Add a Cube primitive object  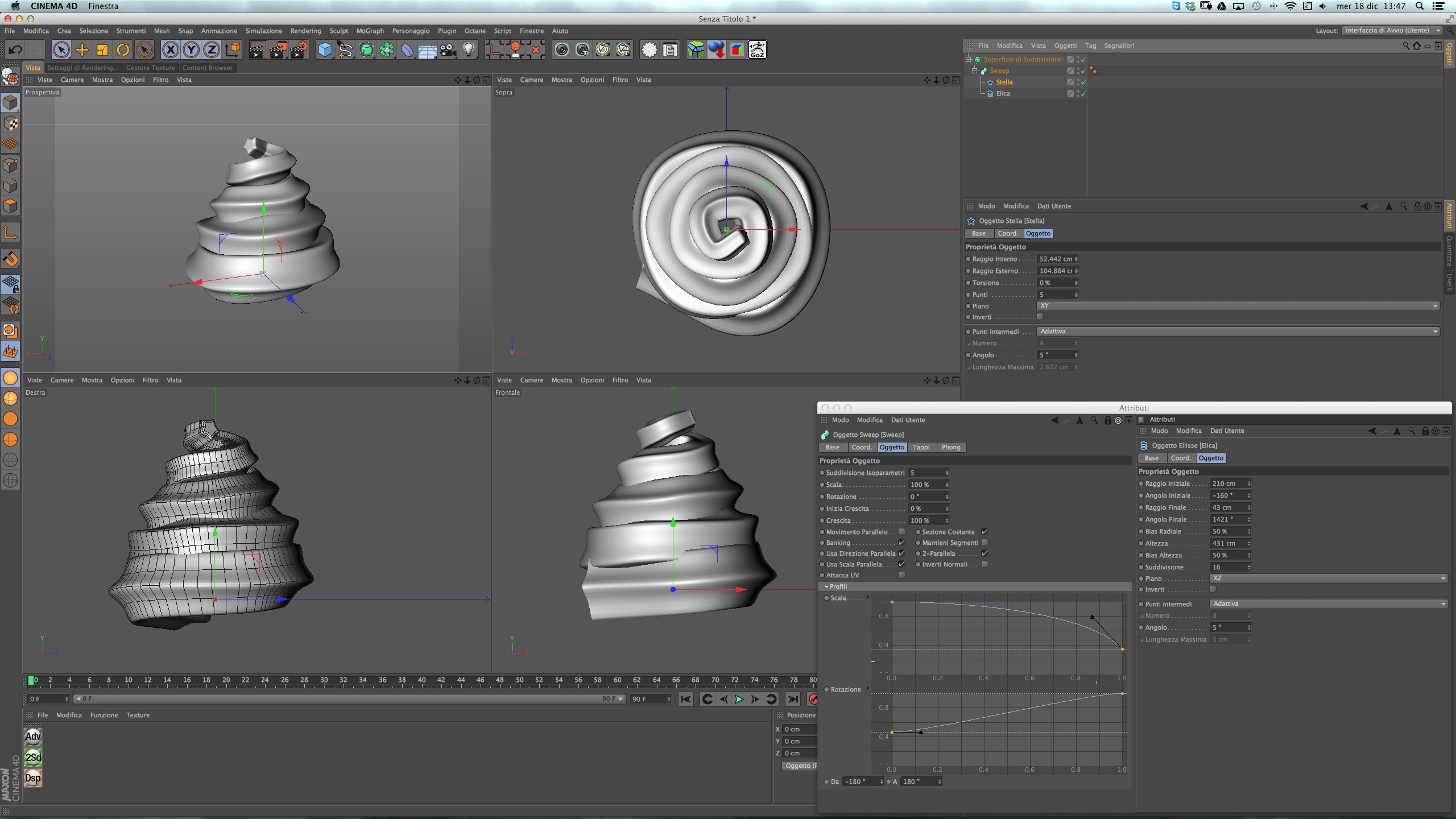[325, 50]
